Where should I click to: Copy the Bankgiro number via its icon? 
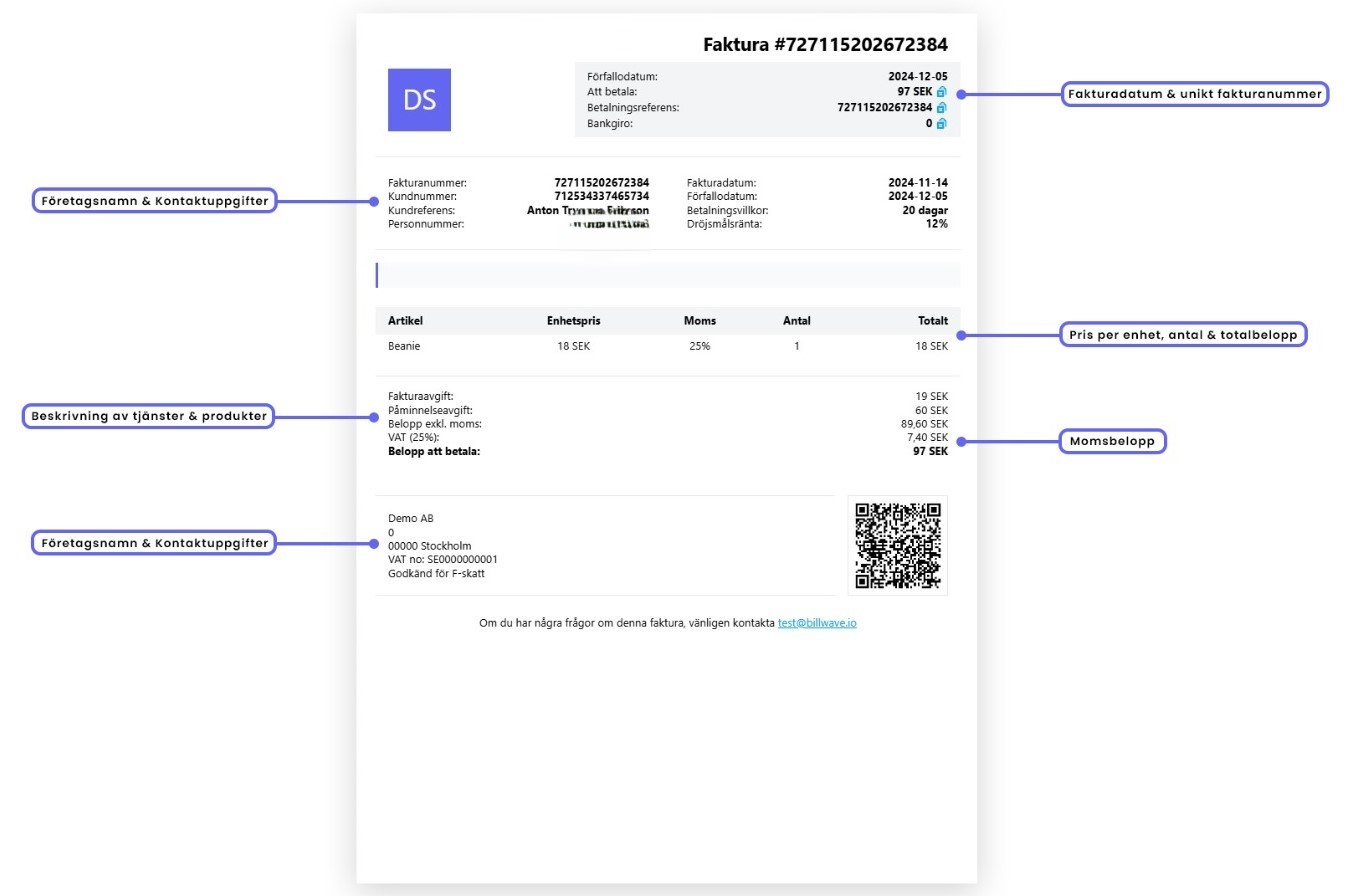coord(941,123)
